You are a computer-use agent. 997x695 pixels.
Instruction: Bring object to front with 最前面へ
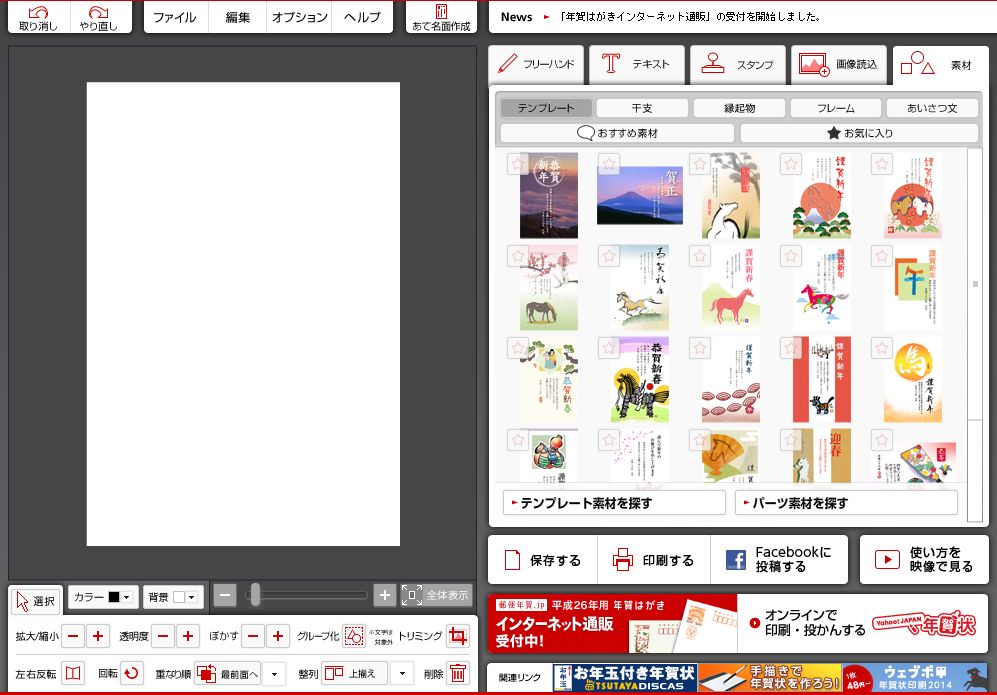228,673
